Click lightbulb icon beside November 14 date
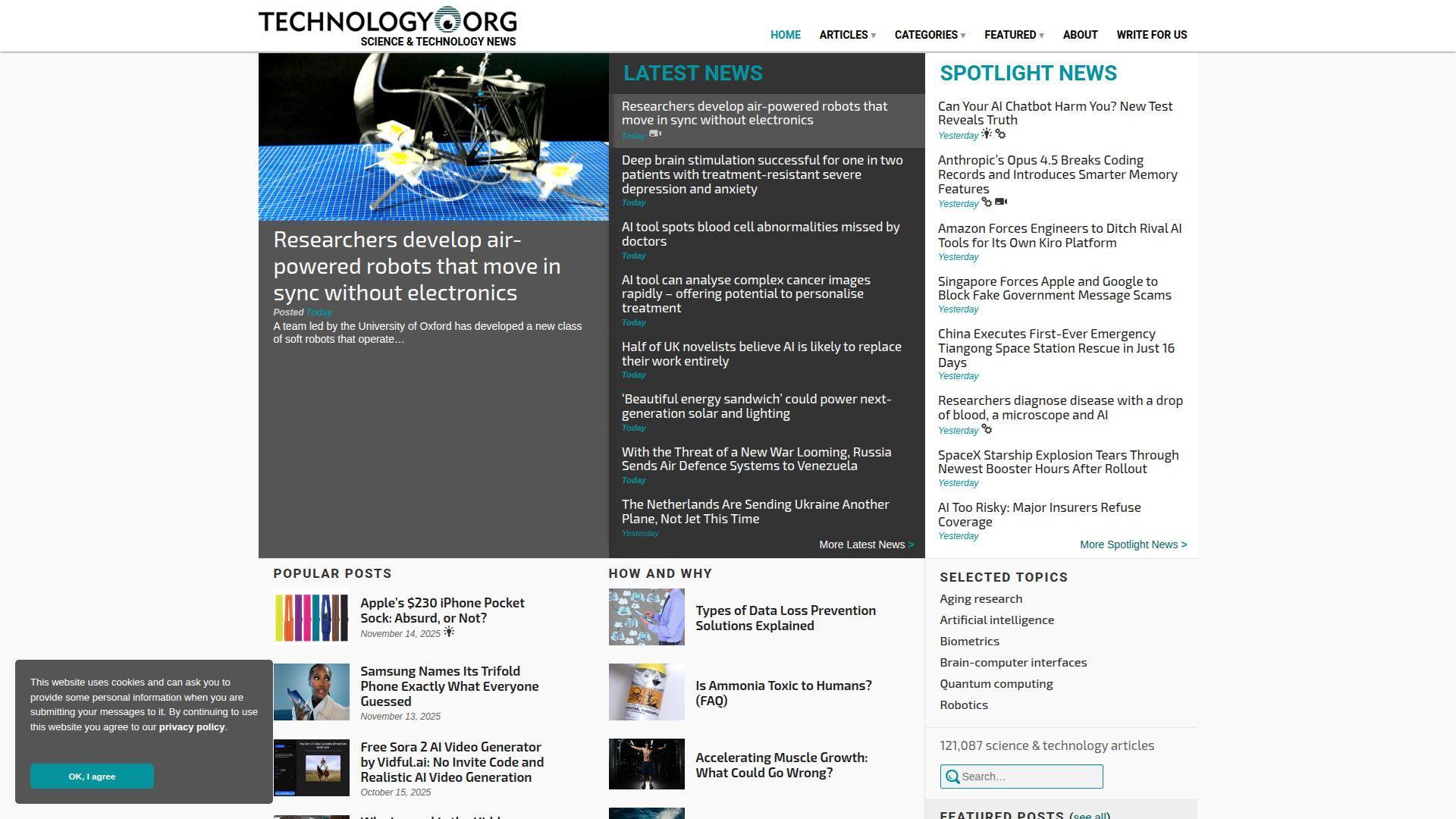 [449, 632]
